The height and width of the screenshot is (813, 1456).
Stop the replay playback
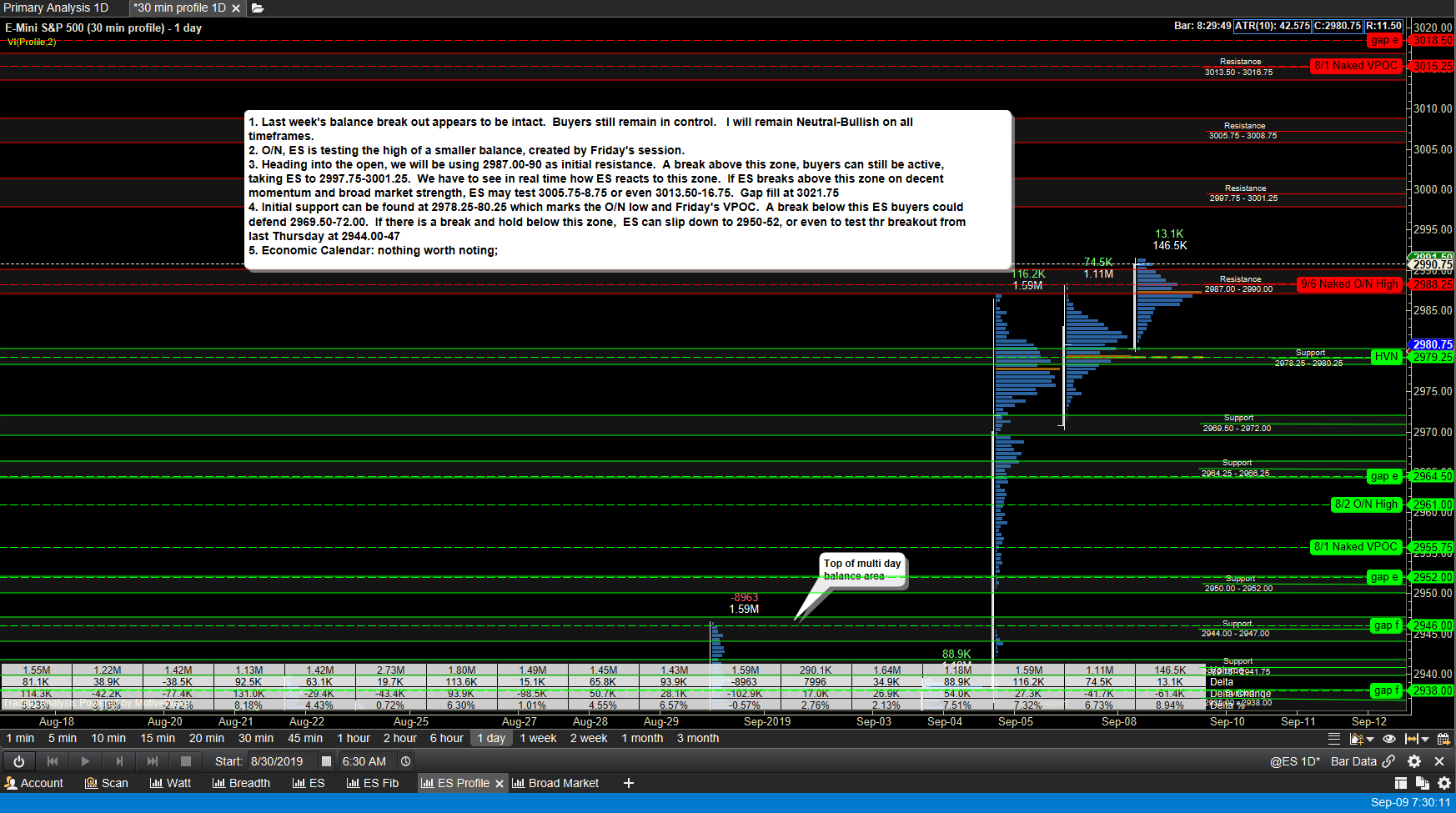tap(186, 761)
